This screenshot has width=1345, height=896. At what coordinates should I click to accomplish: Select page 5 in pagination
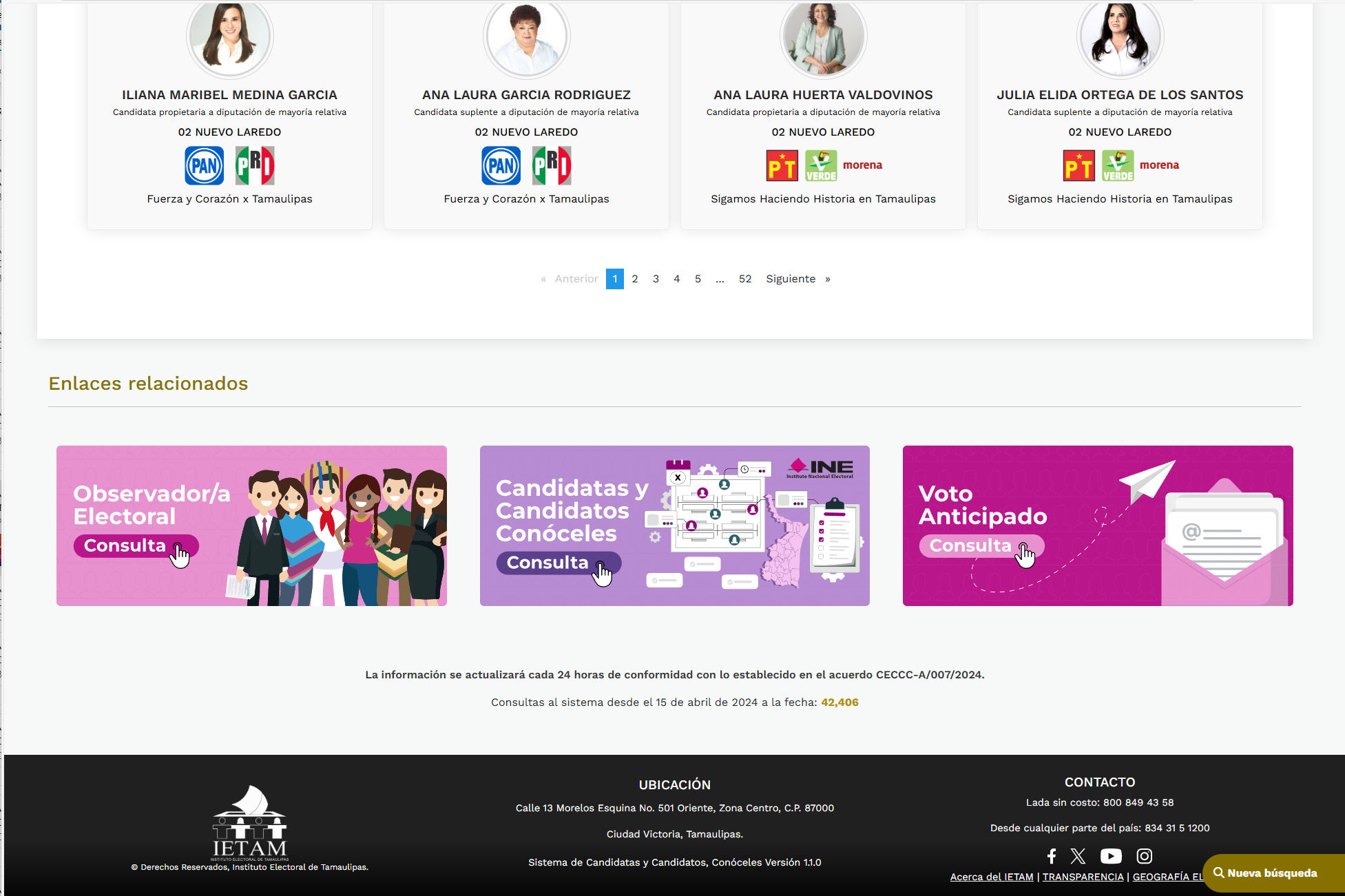click(x=698, y=279)
